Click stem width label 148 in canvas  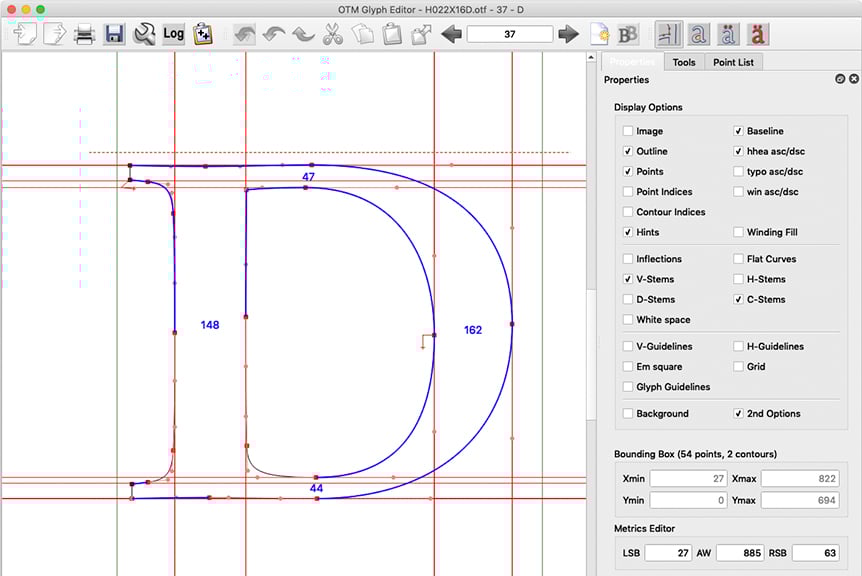coord(209,325)
